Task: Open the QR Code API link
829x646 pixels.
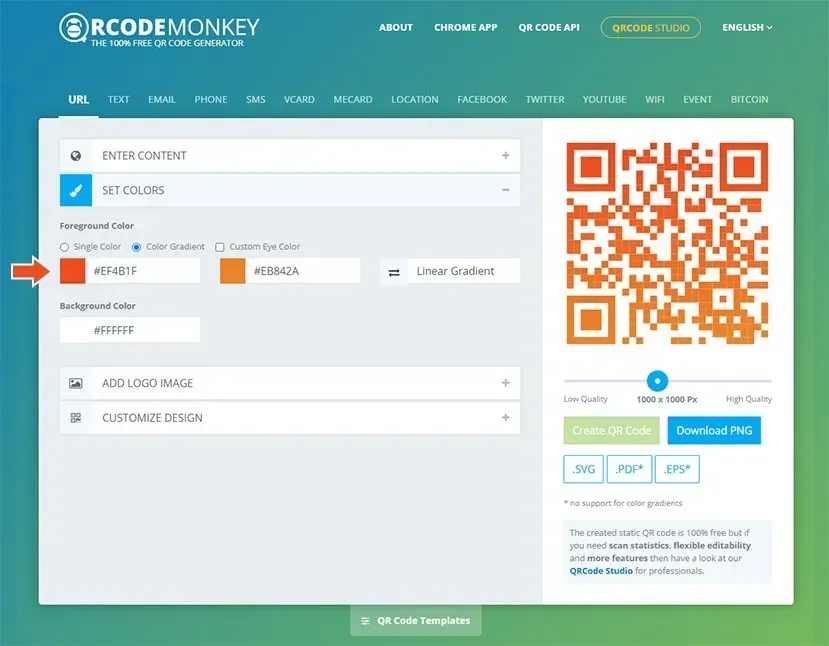Action: 549,27
